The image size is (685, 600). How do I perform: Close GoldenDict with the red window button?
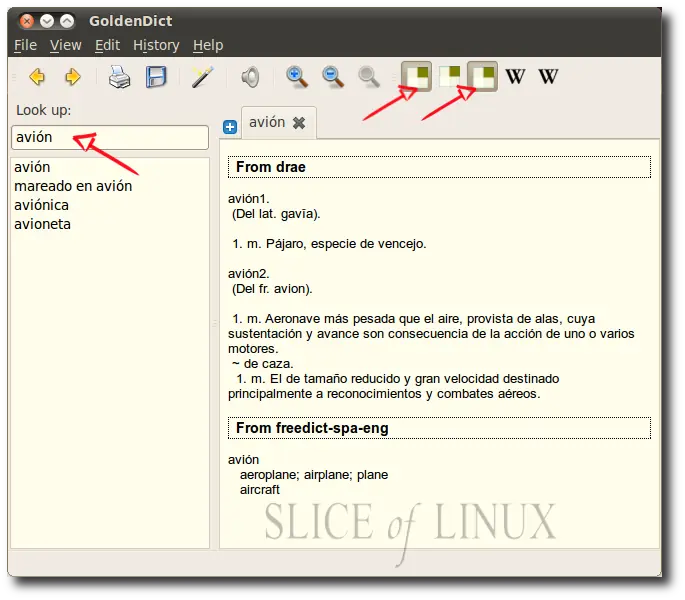[x=27, y=21]
